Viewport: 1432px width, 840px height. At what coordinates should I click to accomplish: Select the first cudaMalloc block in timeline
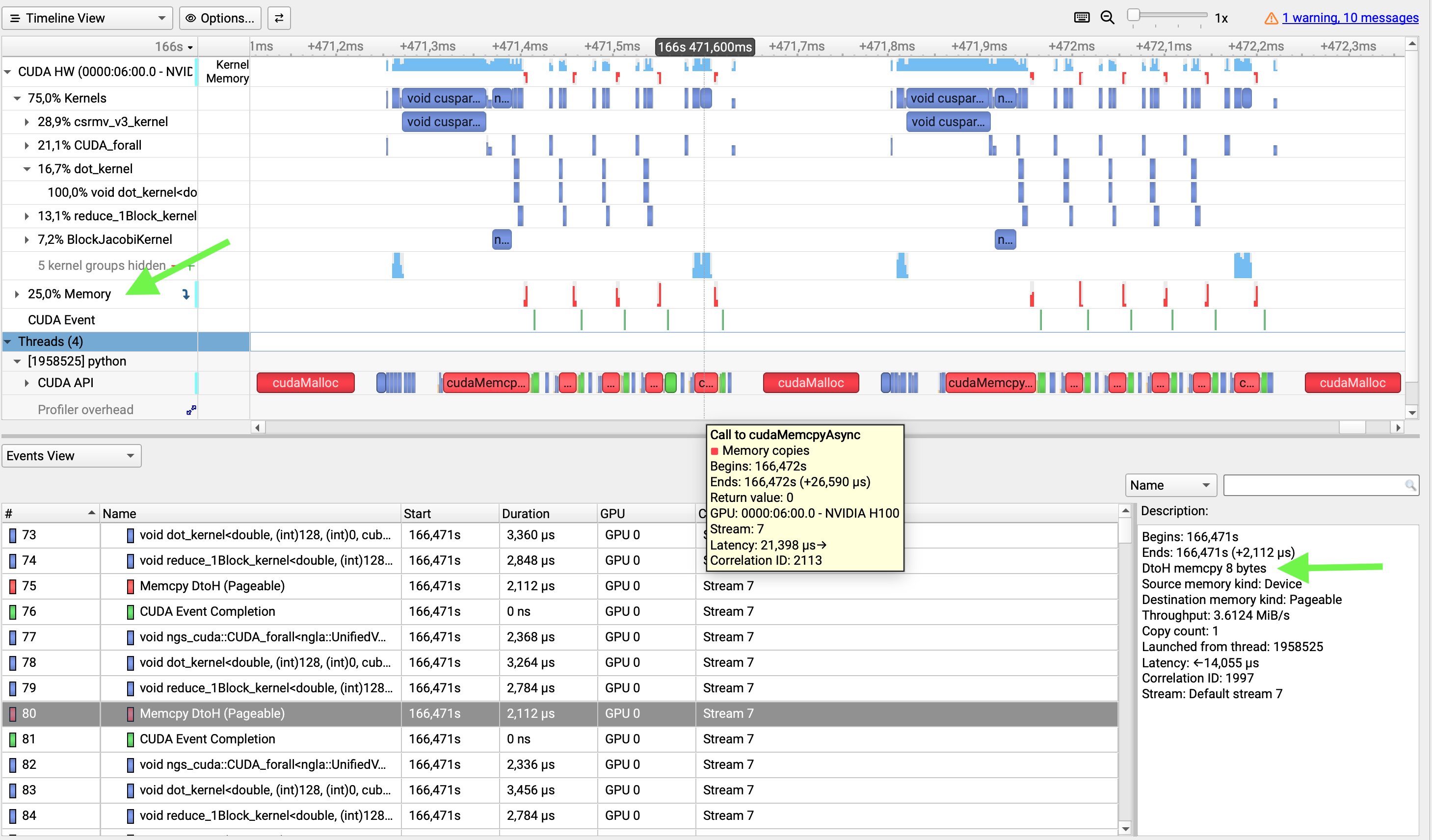coord(306,383)
